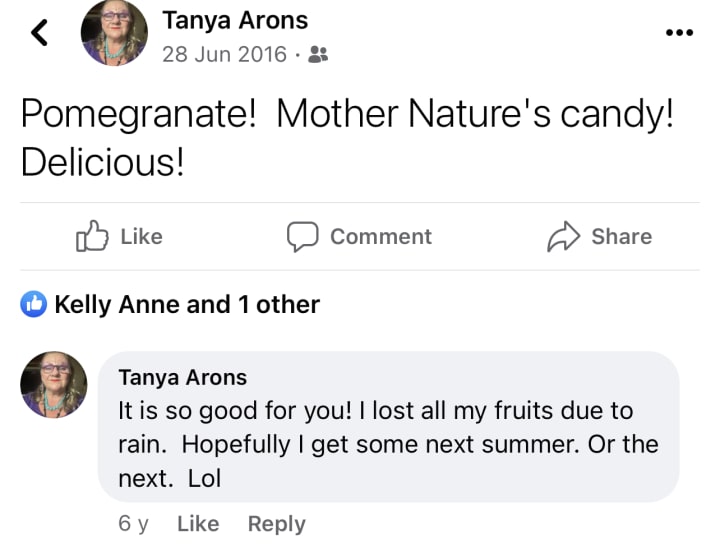Open Tanya Arons' profile from post header name
The height and width of the screenshot is (548, 720).
tap(235, 20)
